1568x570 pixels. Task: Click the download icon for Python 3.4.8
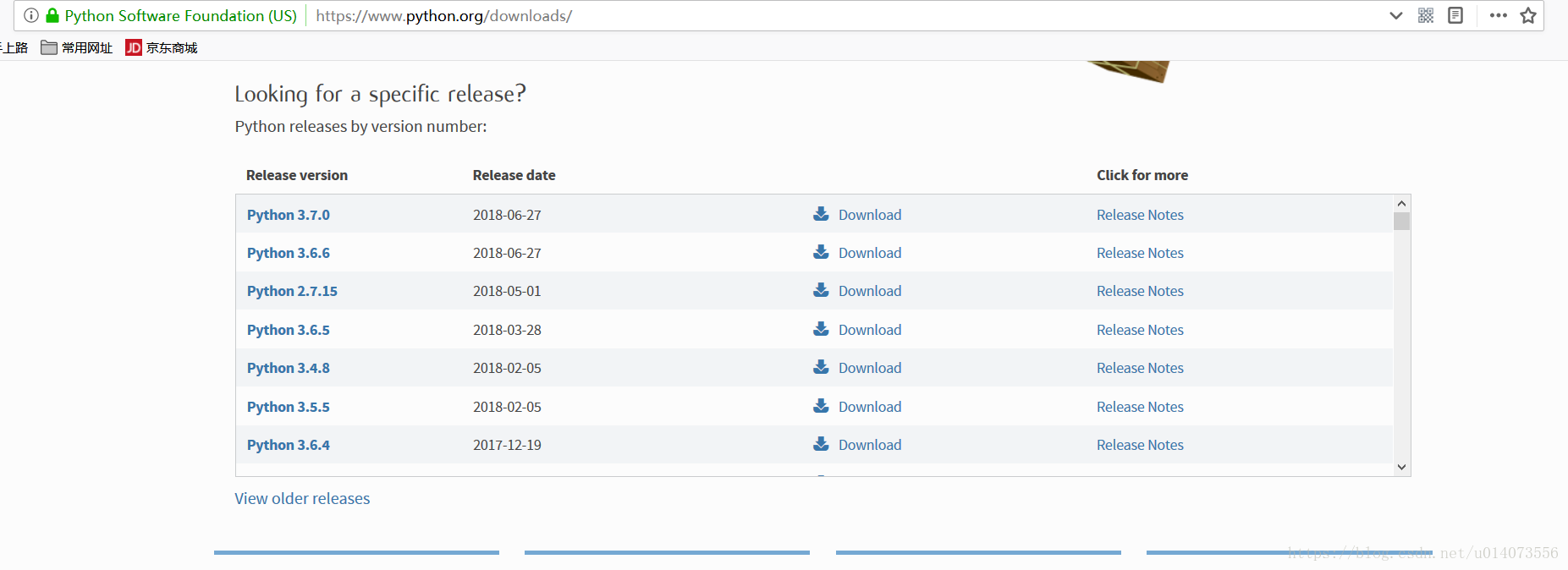pyautogui.click(x=821, y=367)
